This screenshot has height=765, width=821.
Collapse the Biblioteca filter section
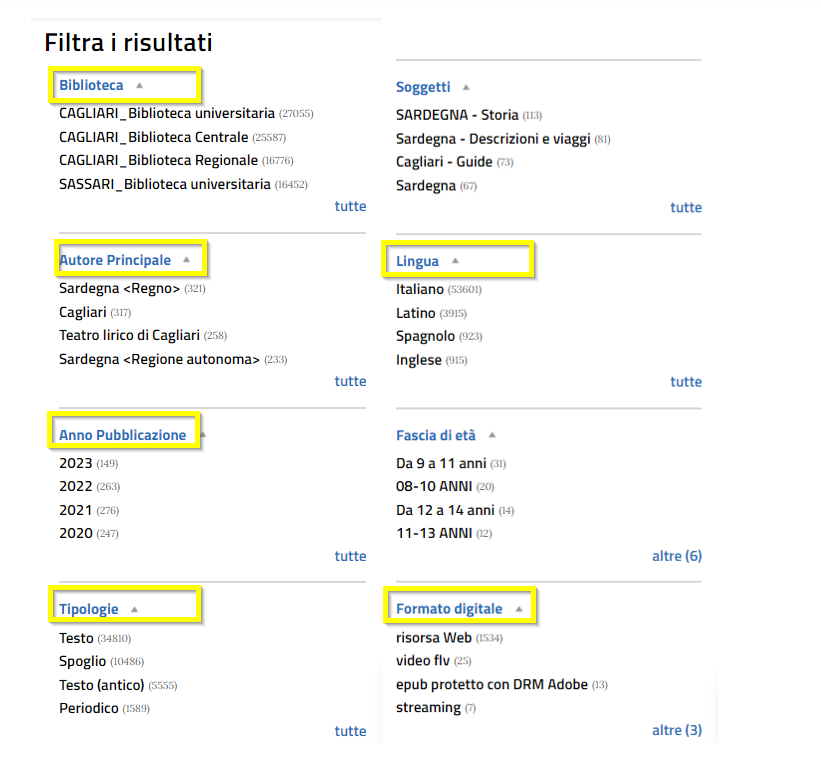click(140, 86)
